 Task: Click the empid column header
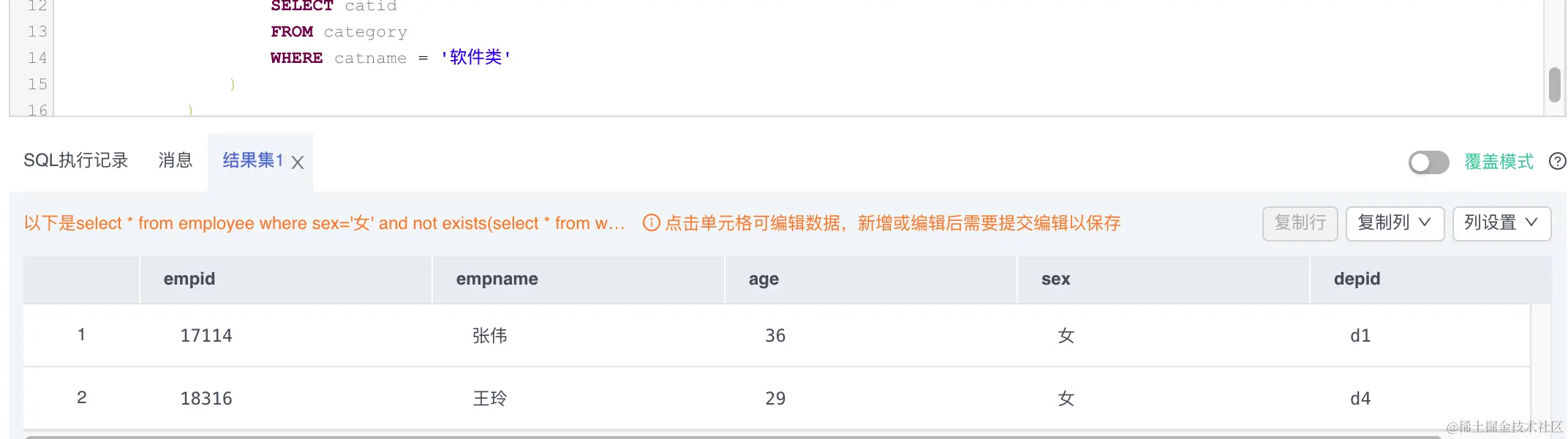pos(286,279)
